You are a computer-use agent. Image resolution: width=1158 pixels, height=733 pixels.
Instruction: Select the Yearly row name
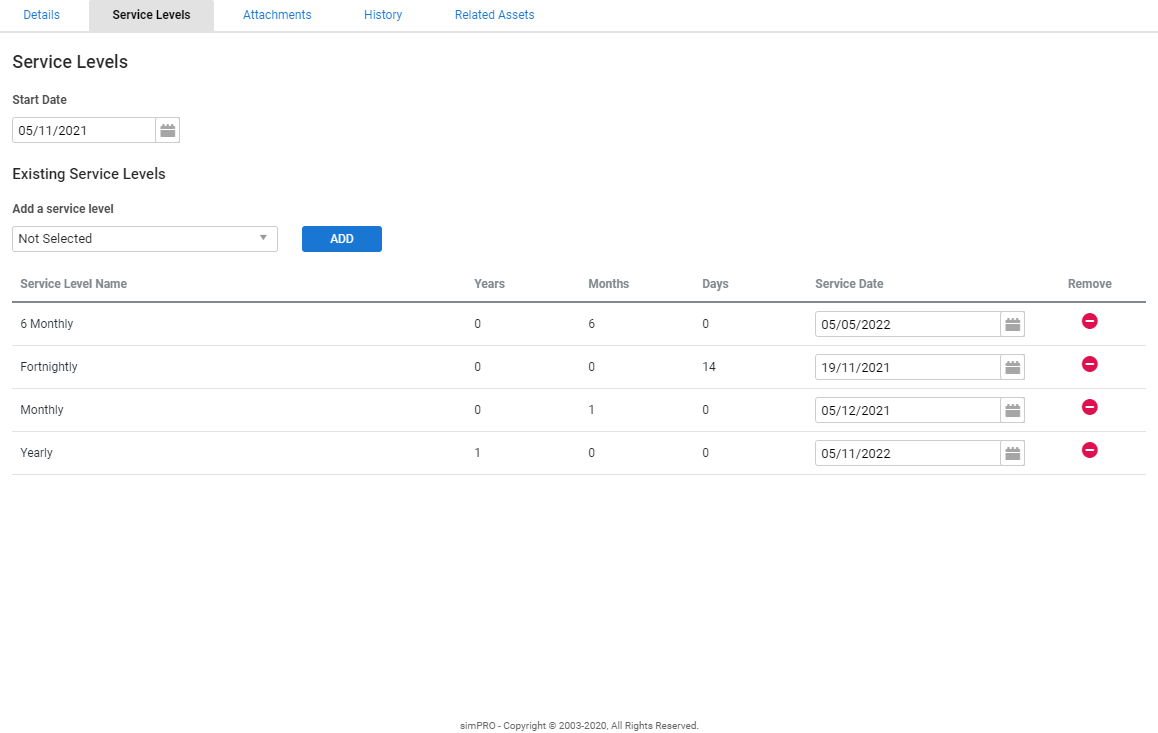(36, 452)
